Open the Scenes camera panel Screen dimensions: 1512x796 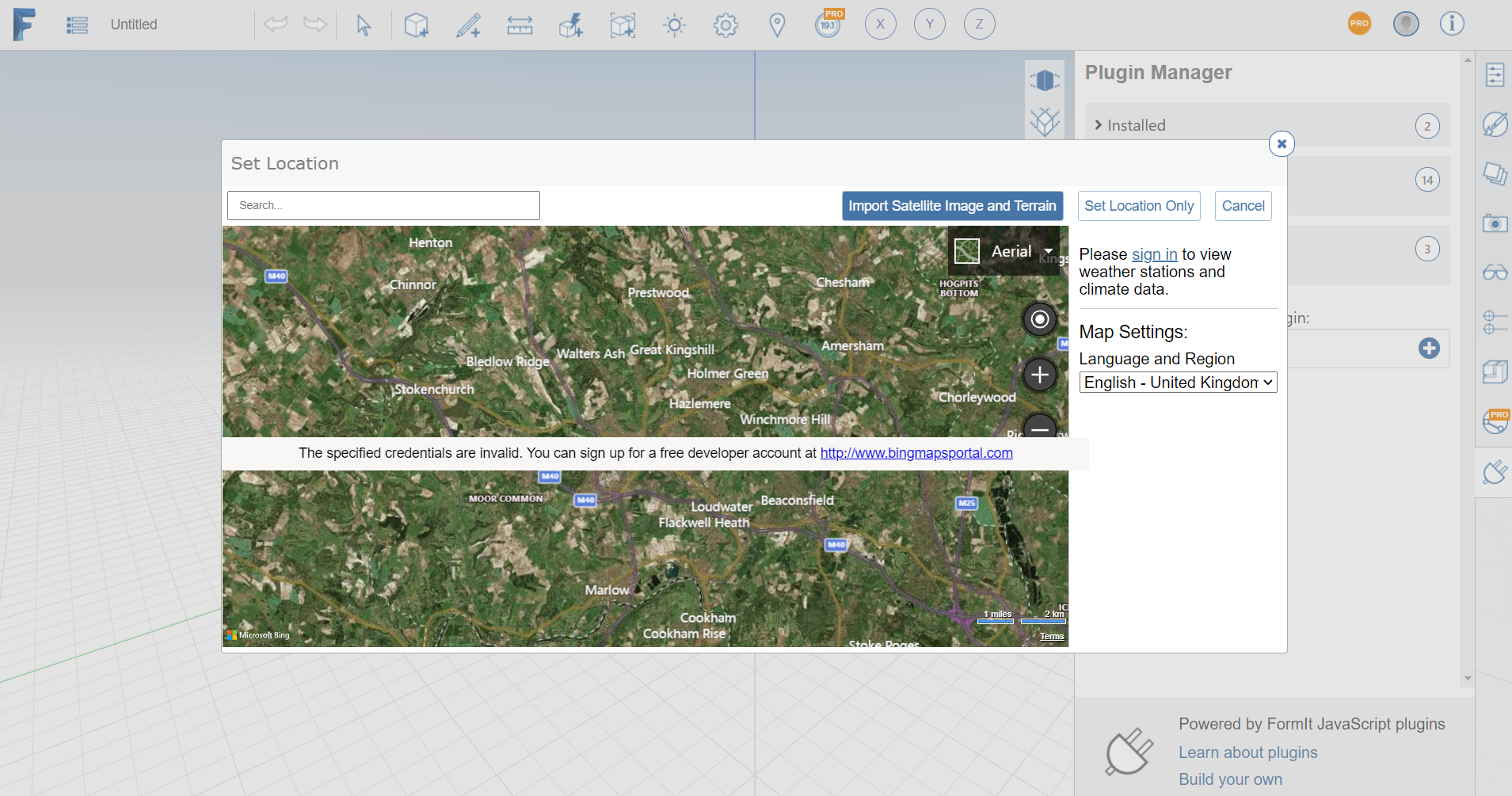coord(1495,223)
